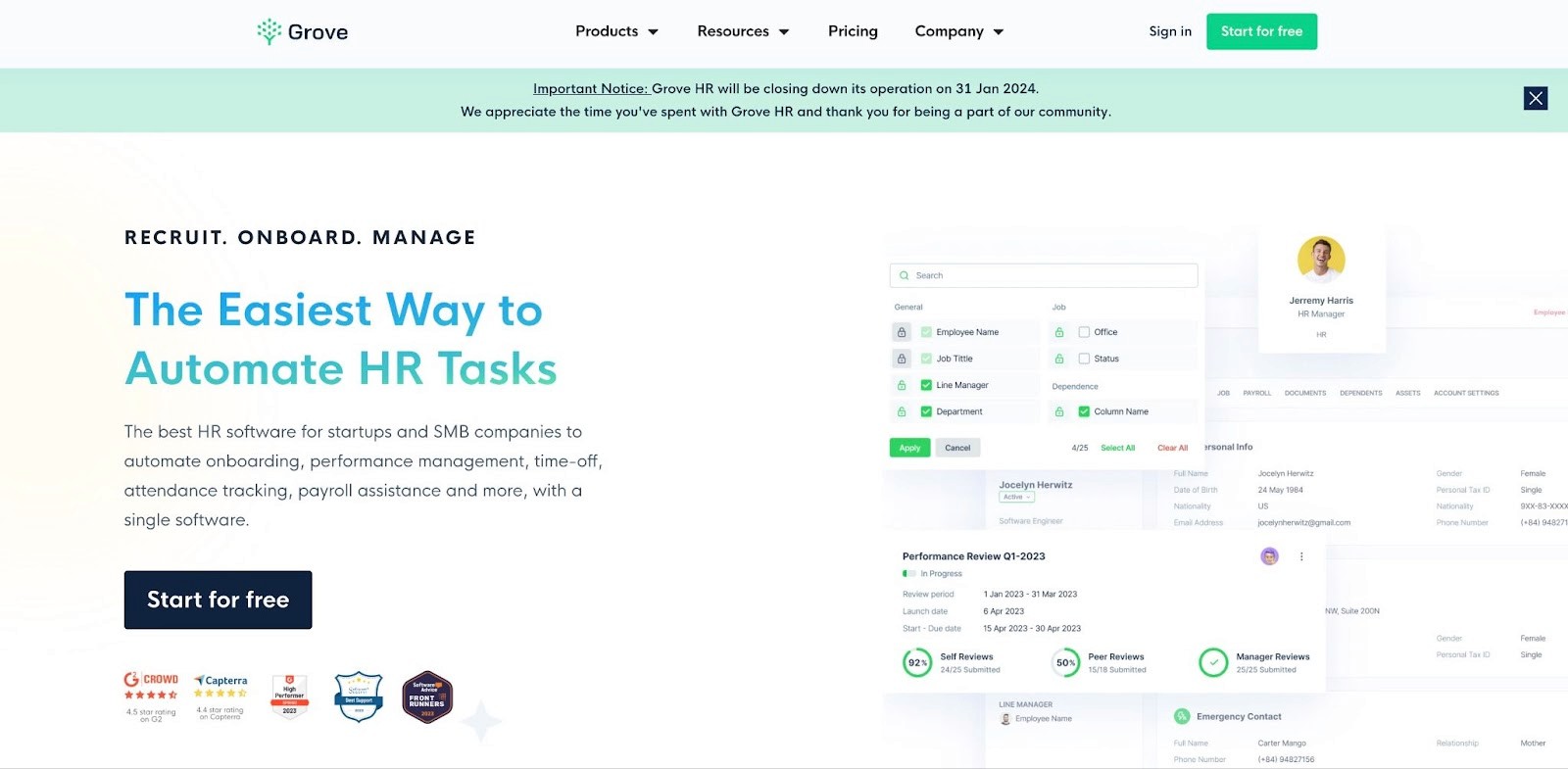
Task: Open the performance review three-dot menu
Action: [1301, 556]
